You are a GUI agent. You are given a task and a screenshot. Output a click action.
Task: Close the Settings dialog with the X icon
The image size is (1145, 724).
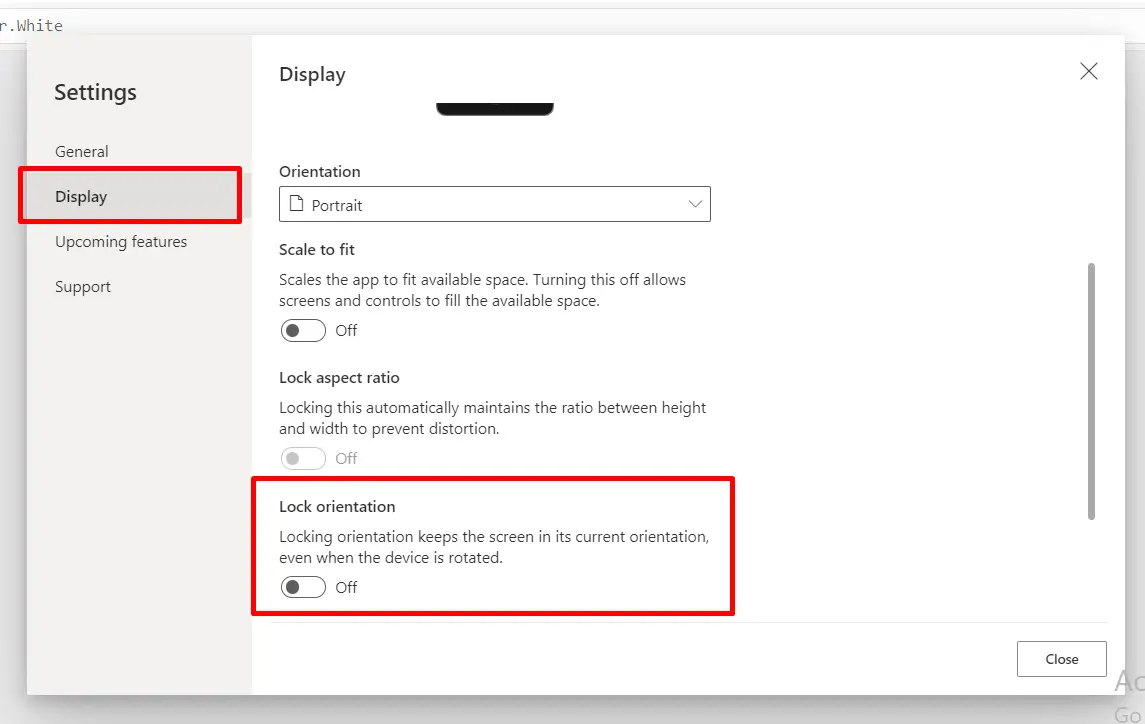(x=1088, y=71)
